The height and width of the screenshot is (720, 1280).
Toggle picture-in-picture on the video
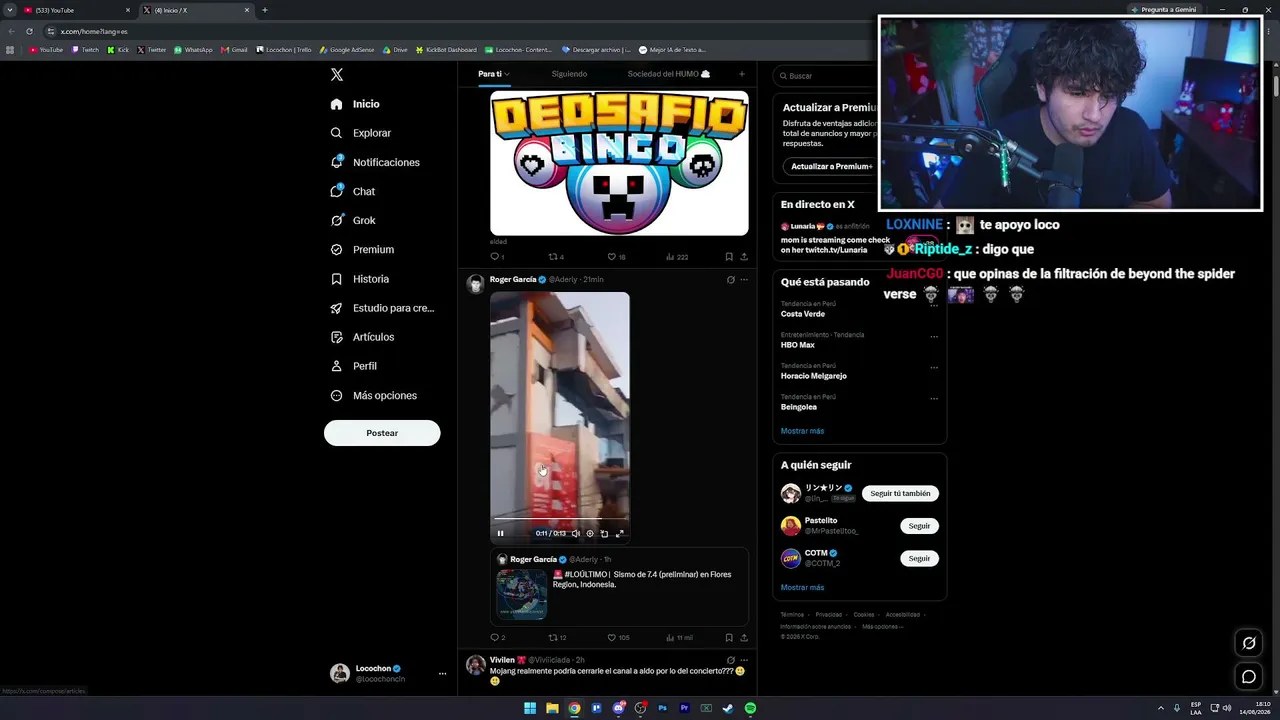(604, 533)
